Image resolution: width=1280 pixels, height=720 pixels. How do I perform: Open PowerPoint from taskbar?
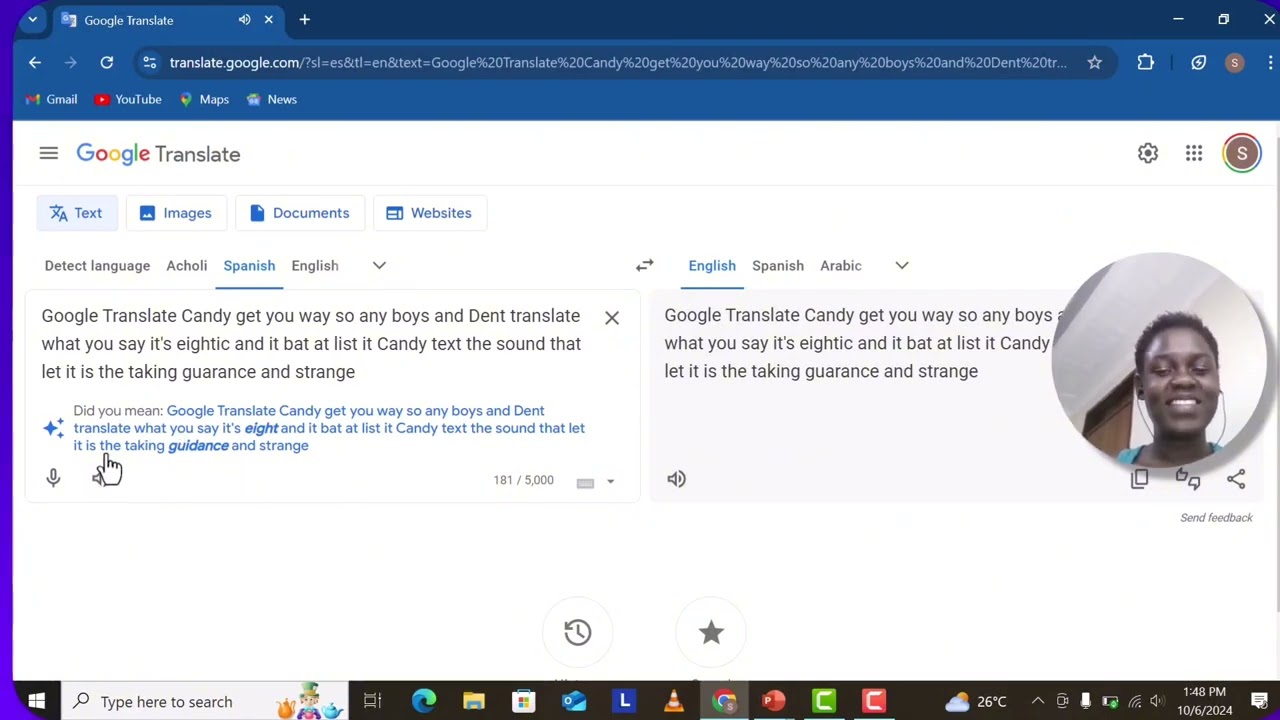point(774,701)
